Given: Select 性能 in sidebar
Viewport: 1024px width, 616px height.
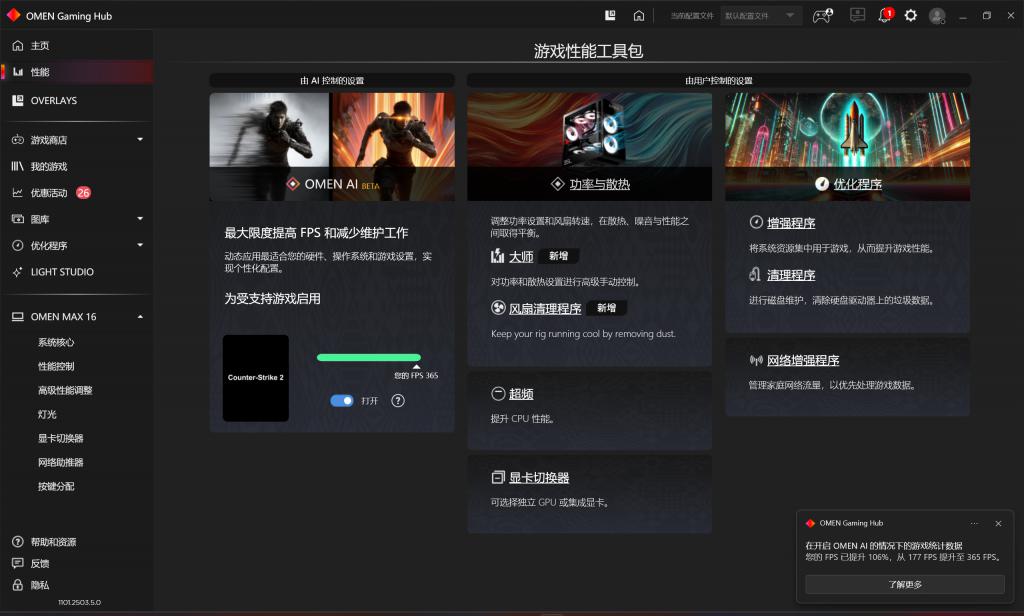Looking at the screenshot, I should tap(77, 72).
